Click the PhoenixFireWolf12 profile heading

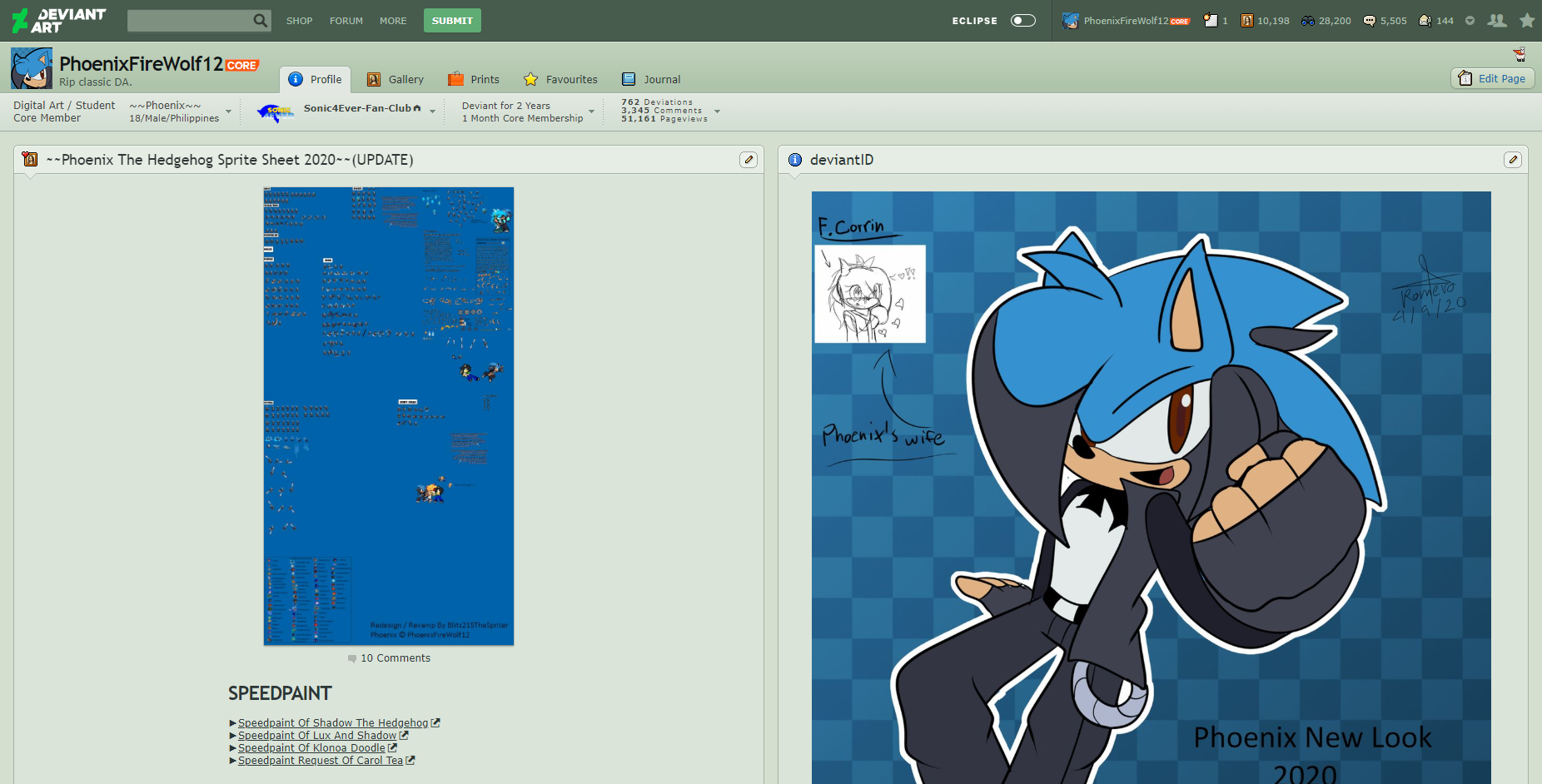tap(141, 64)
